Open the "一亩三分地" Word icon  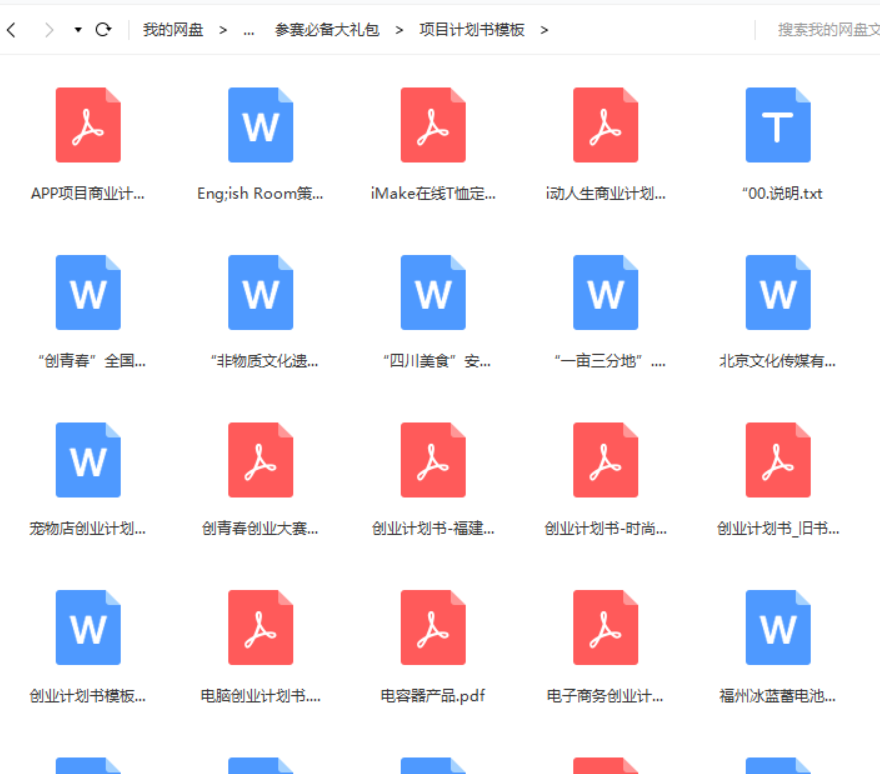[x=606, y=292]
